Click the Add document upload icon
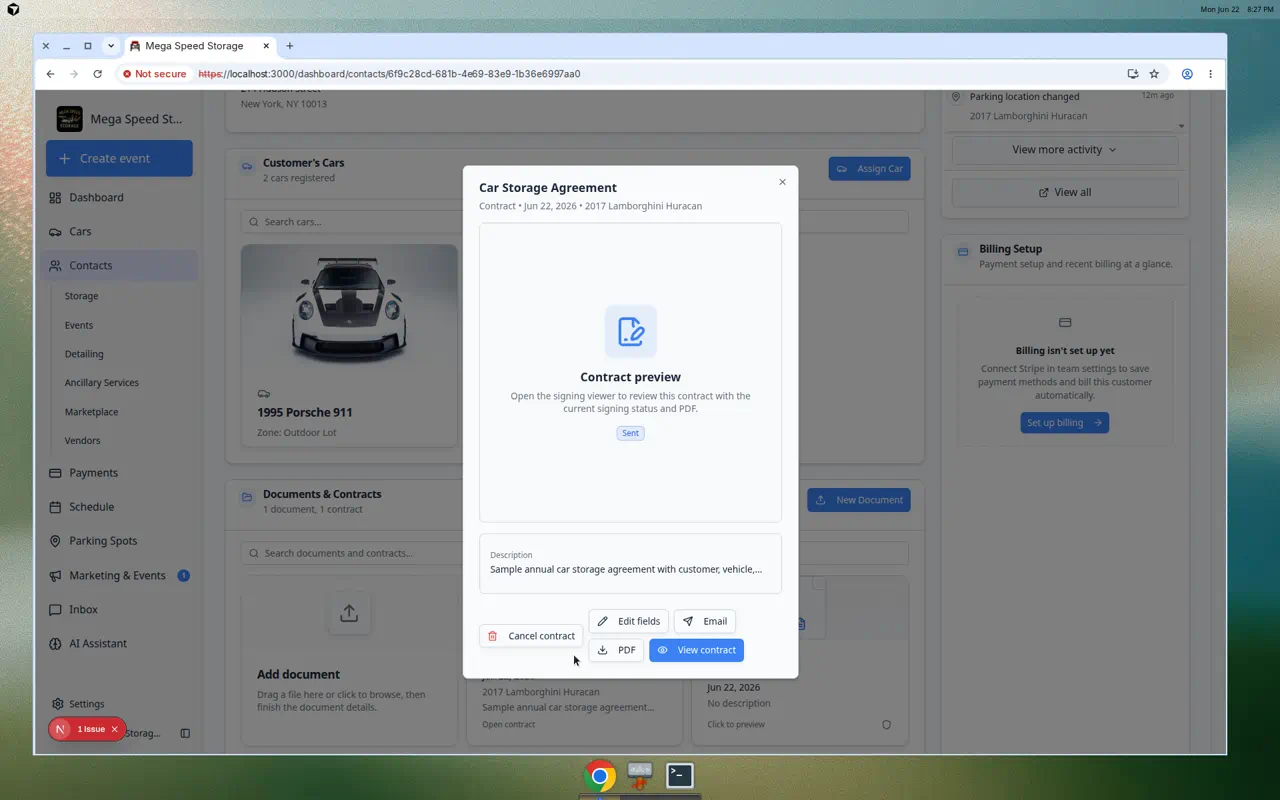Viewport: 1280px width, 800px height. click(x=349, y=613)
